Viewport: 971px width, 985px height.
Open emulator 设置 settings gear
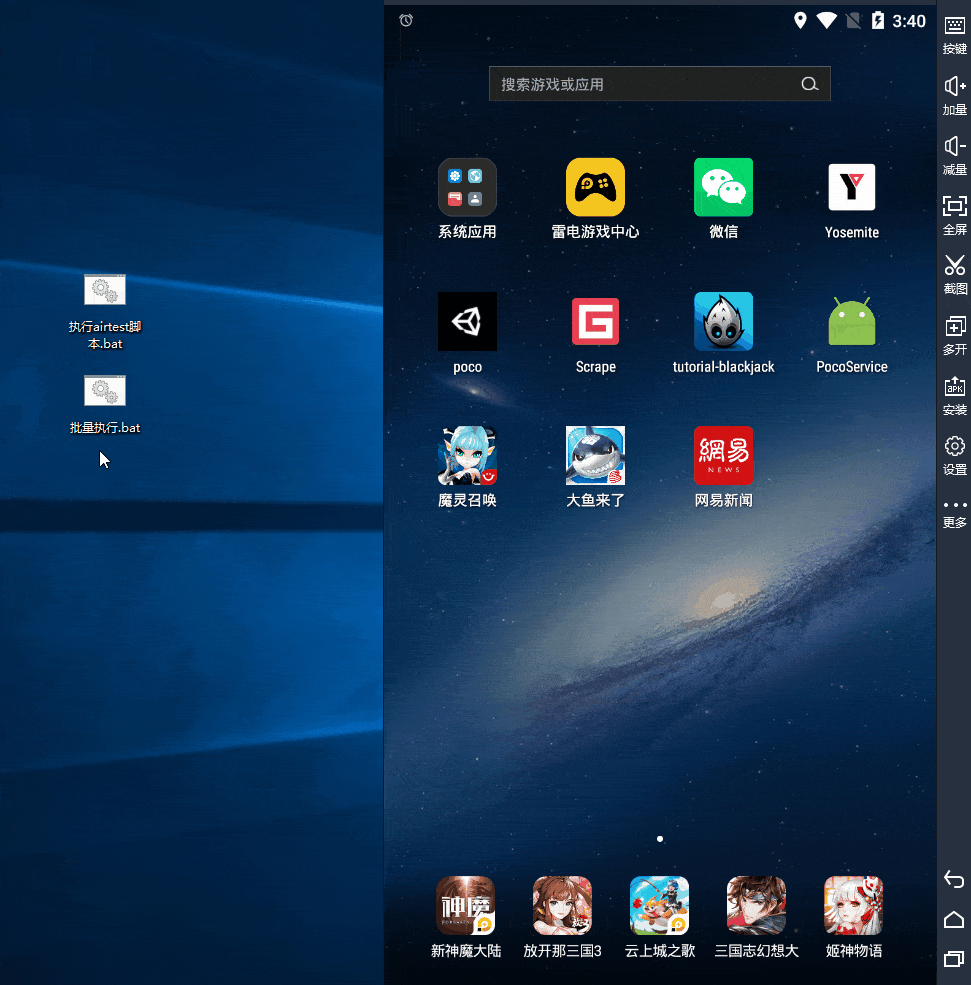pos(955,455)
